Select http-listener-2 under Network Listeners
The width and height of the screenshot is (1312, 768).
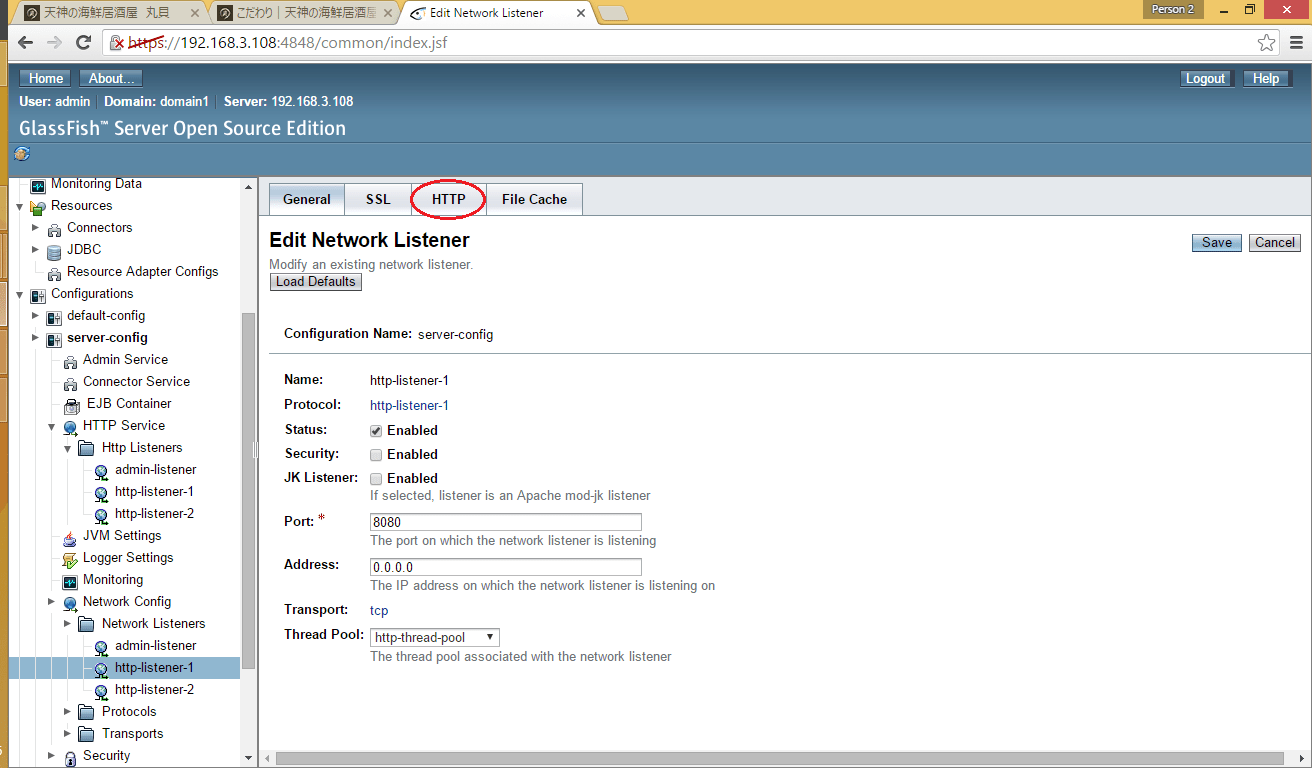point(154,690)
